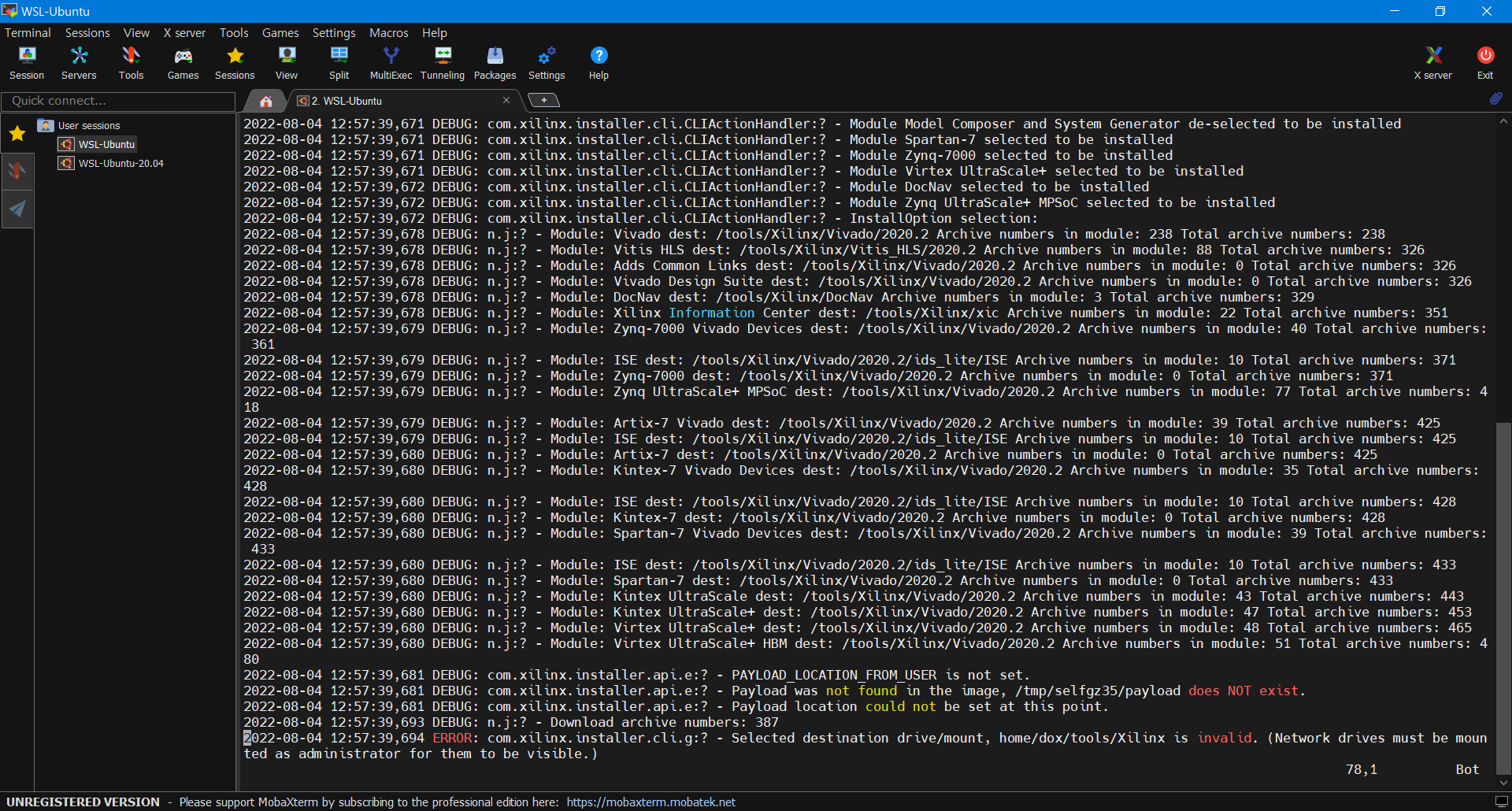1512x811 pixels.
Task: Click the Split terminal icon
Action: click(339, 63)
